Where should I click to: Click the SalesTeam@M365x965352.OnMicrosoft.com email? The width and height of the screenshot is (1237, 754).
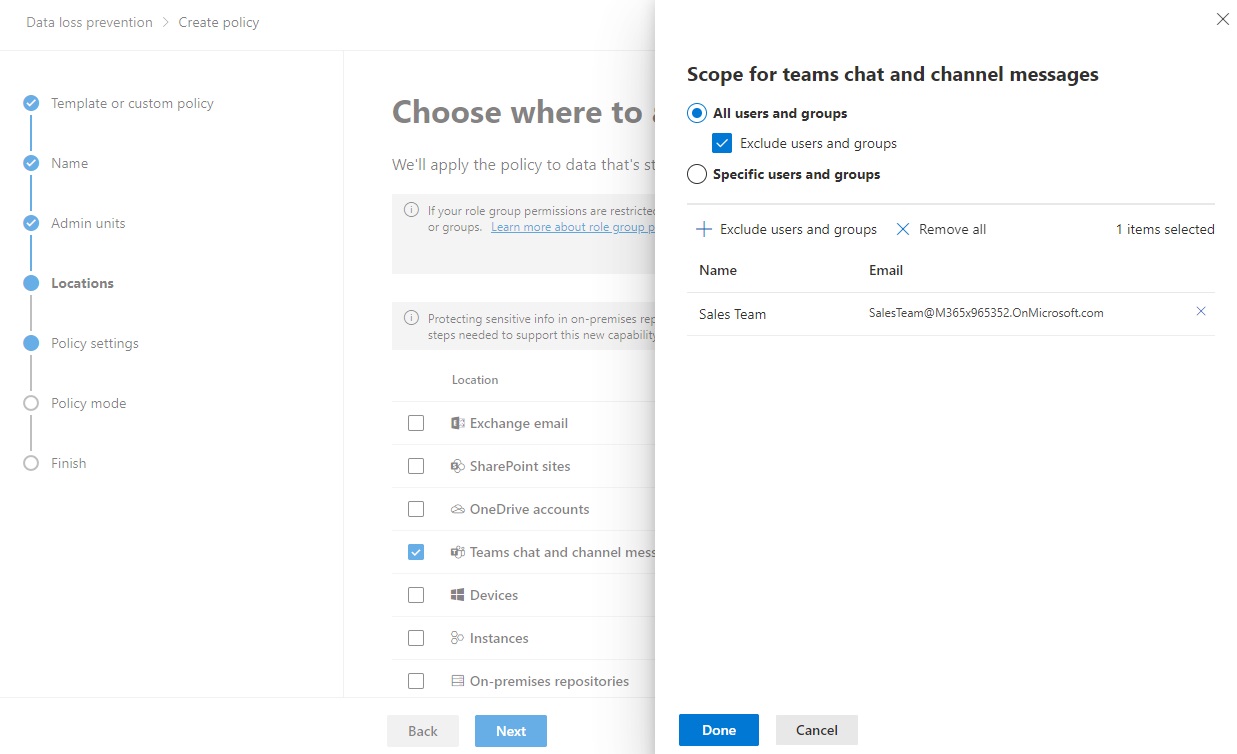coord(986,313)
